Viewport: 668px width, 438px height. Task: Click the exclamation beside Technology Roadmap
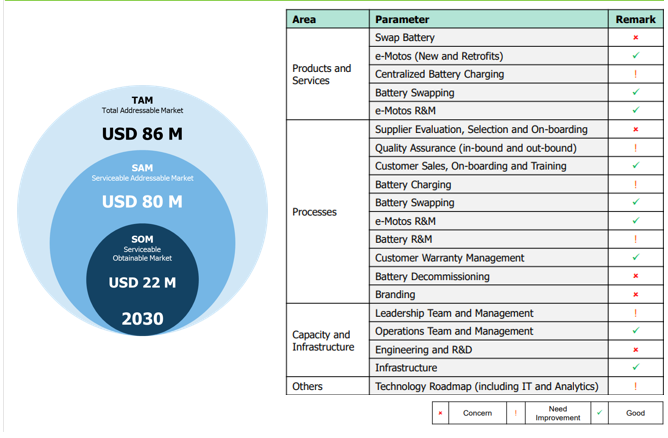click(x=635, y=386)
